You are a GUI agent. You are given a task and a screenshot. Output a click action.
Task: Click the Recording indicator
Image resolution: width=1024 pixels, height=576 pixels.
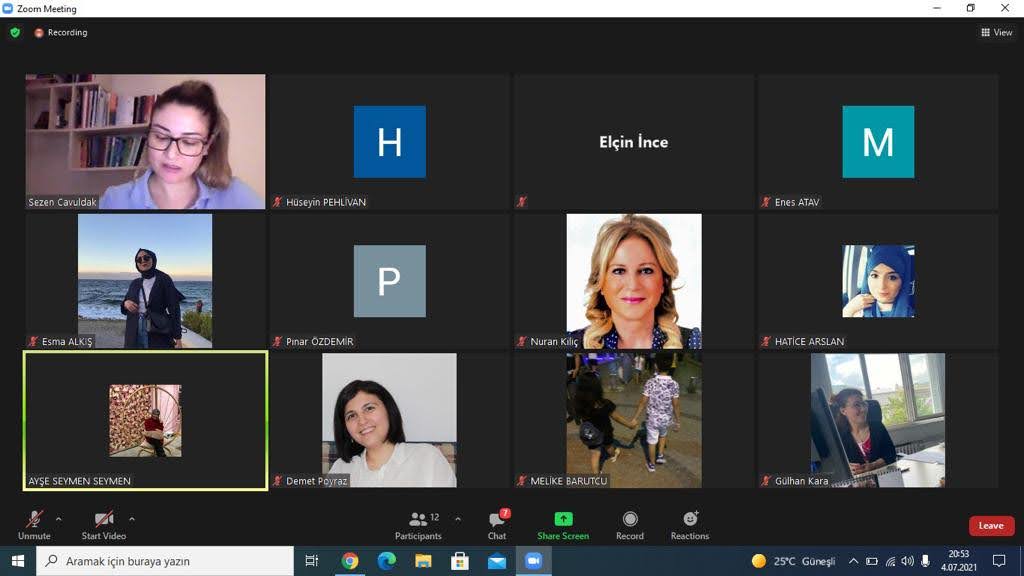tap(61, 32)
